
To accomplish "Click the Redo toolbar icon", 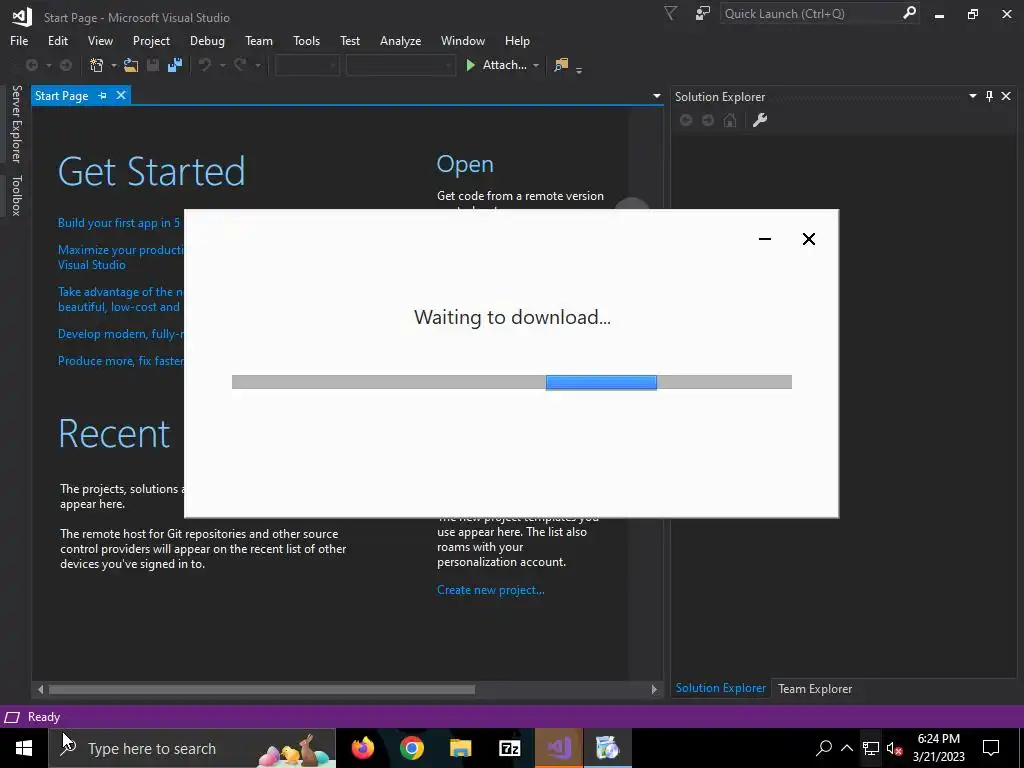I will point(240,65).
